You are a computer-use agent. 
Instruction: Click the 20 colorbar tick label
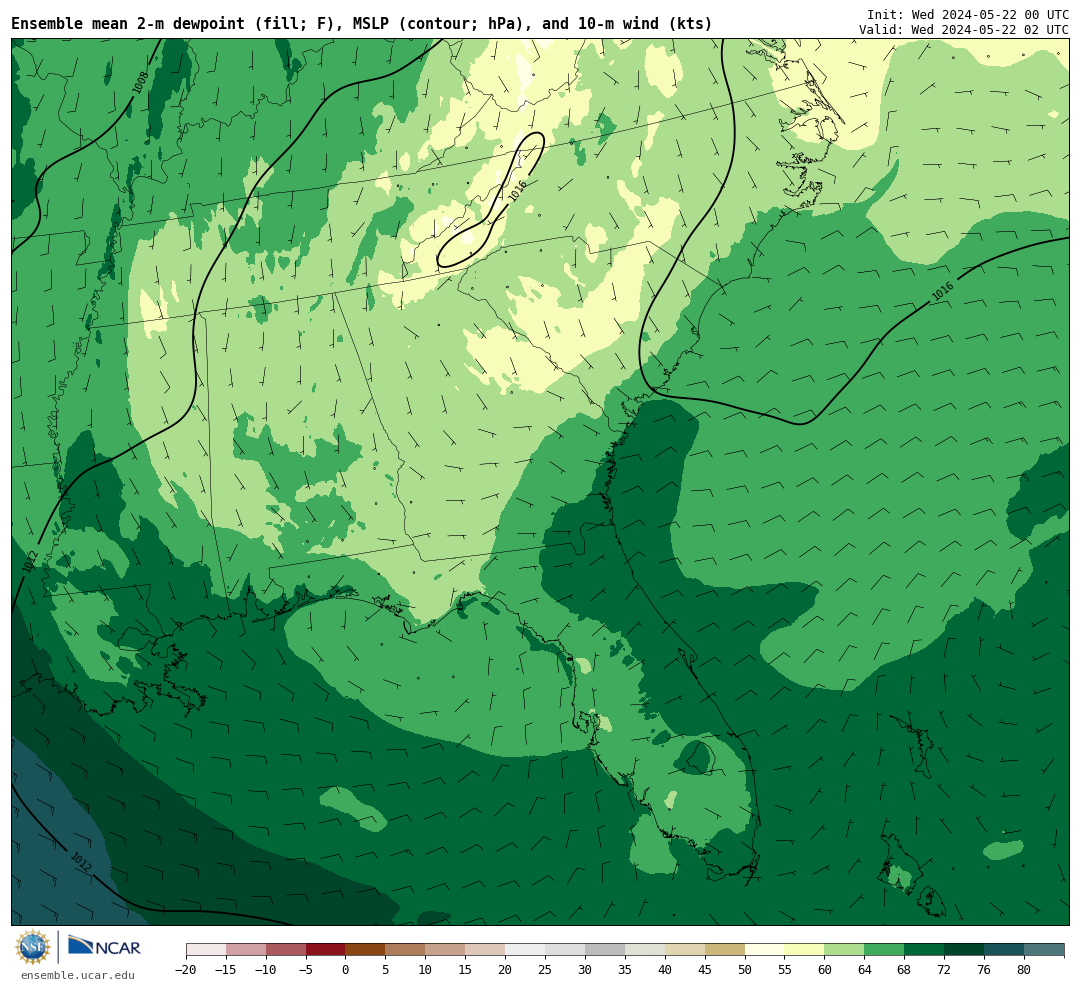pyautogui.click(x=506, y=970)
